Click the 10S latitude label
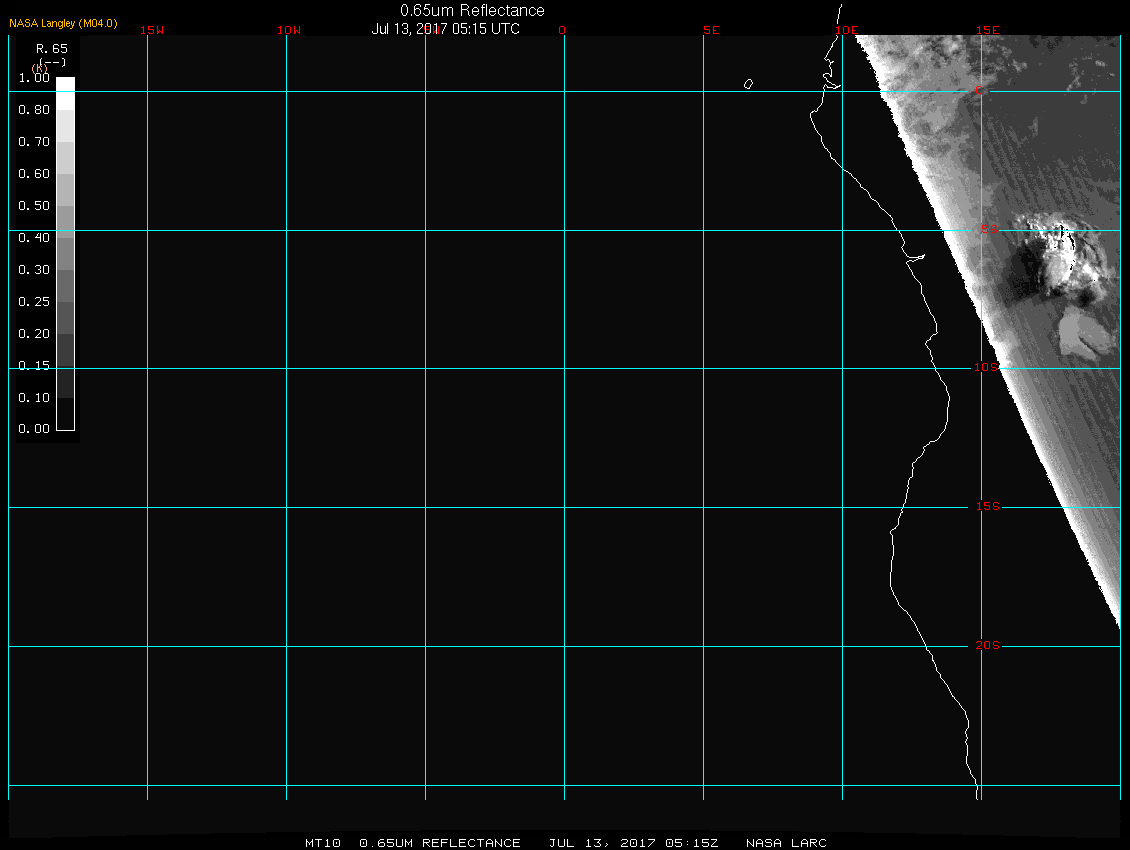The width and height of the screenshot is (1130, 850). [986, 368]
